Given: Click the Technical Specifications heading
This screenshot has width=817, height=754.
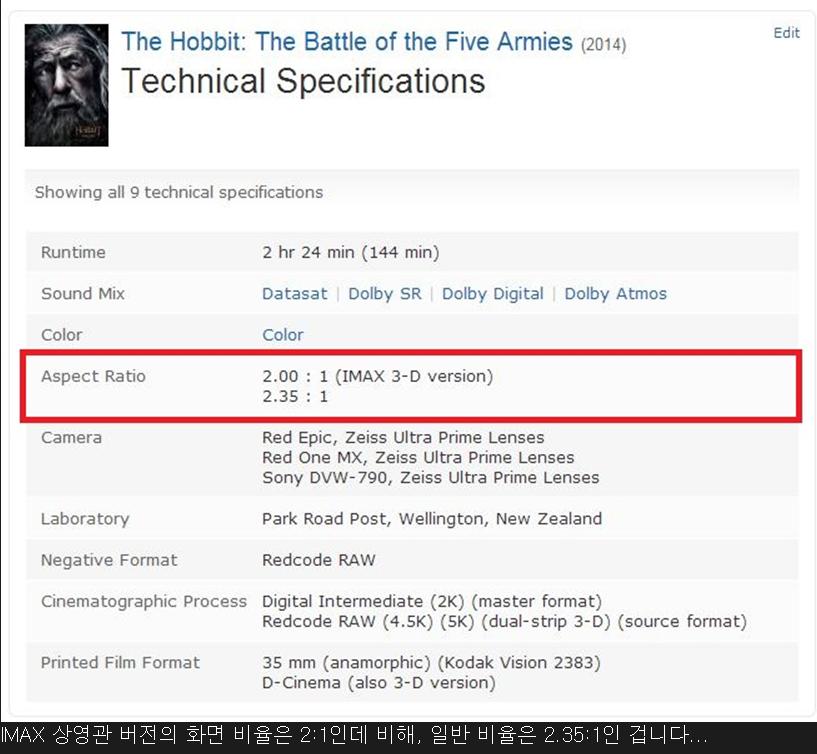Looking at the screenshot, I should point(303,81).
